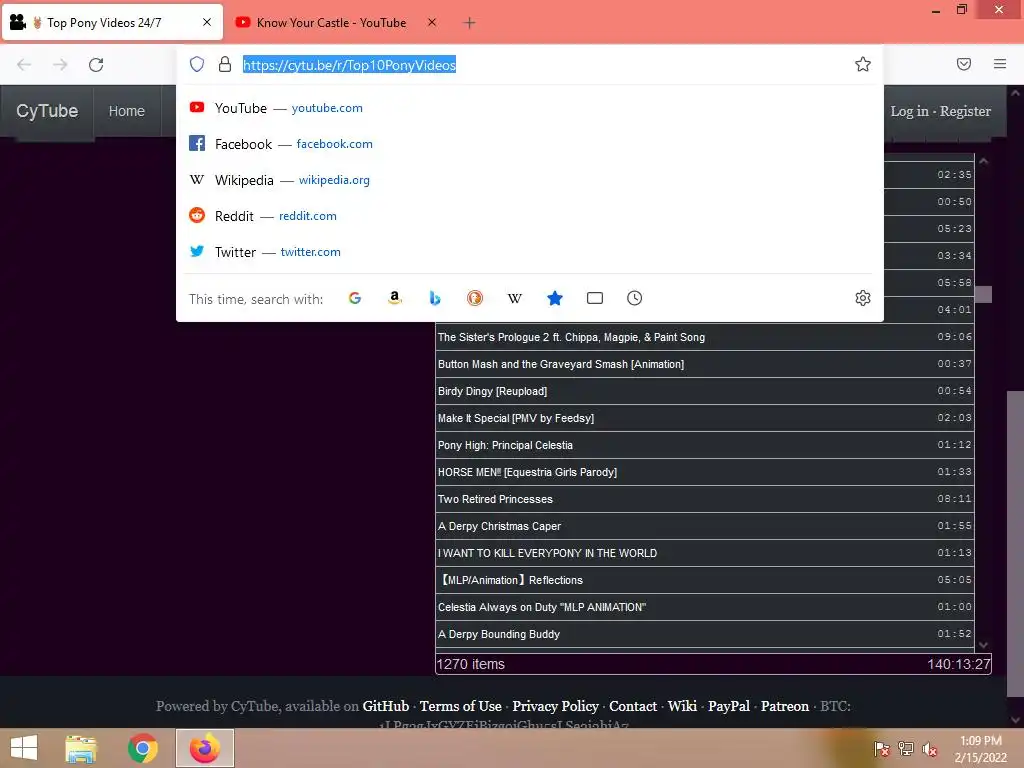Open the Patreon footer link
The width and height of the screenshot is (1024, 768).
[x=784, y=706]
